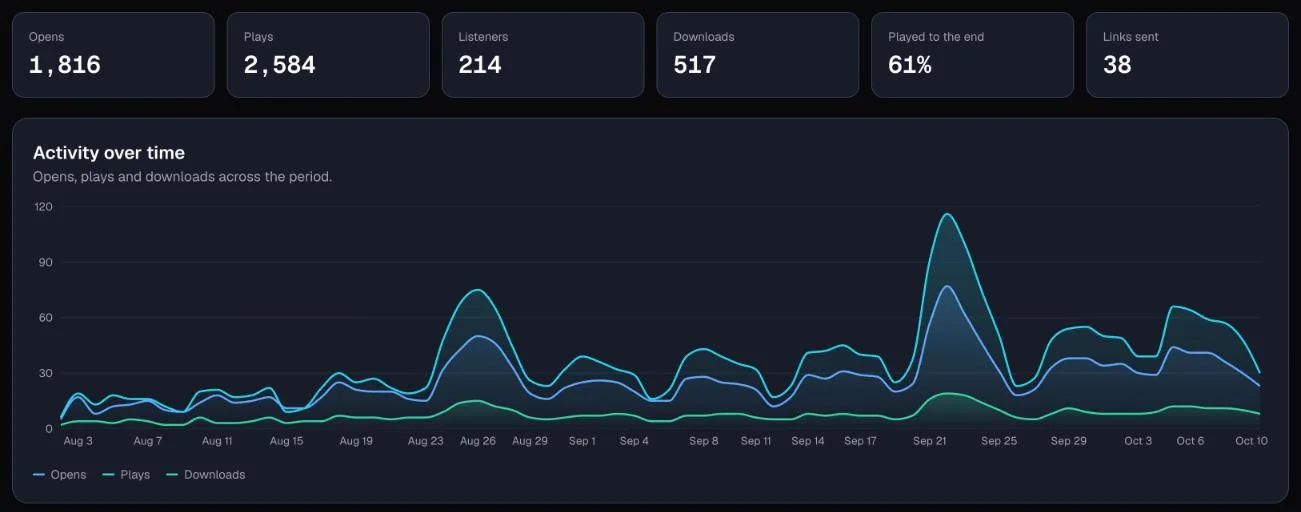The width and height of the screenshot is (1301, 512).
Task: Open the Opens stat card
Action: point(113,55)
